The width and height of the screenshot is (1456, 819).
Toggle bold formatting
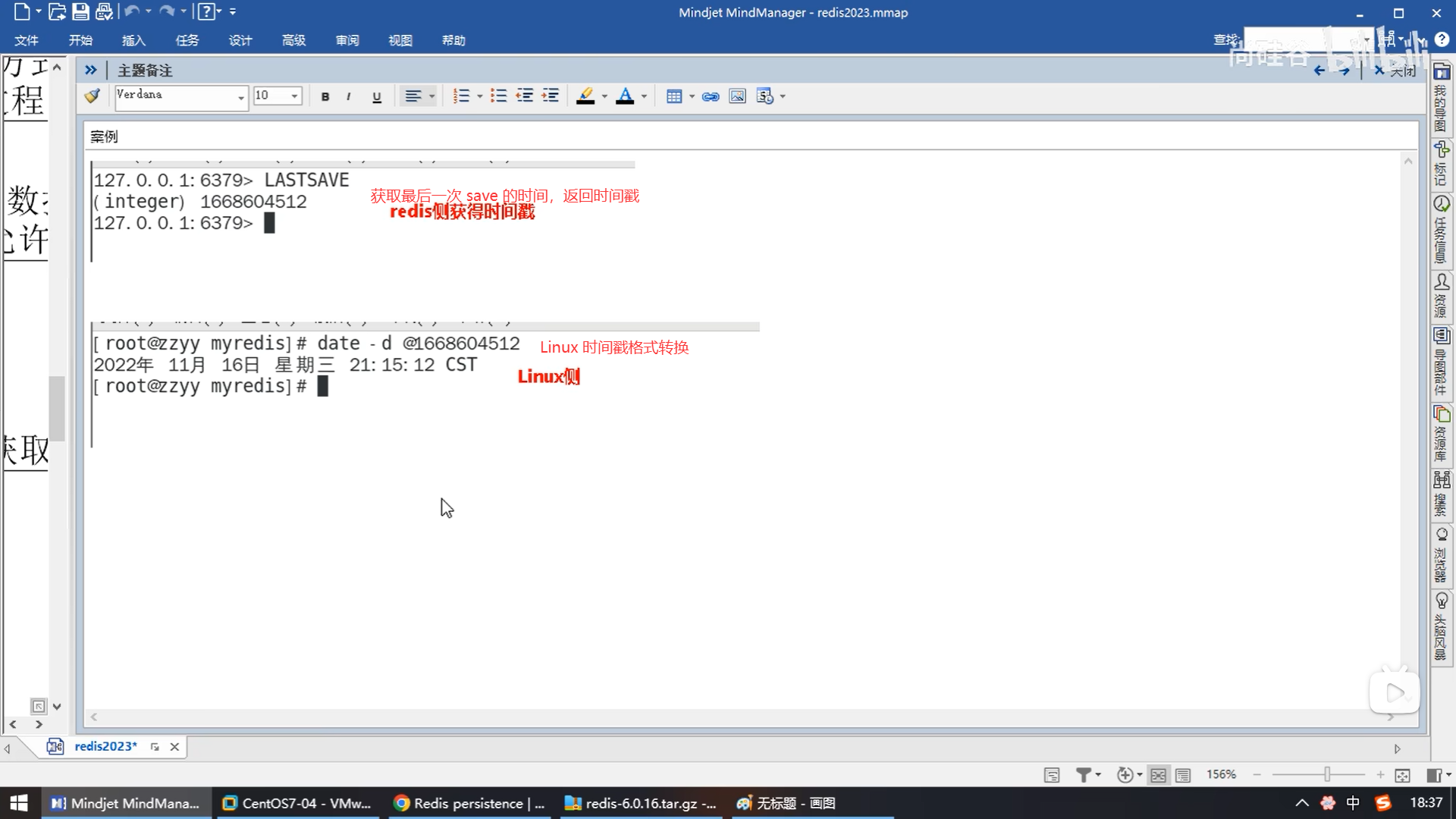pyautogui.click(x=325, y=96)
